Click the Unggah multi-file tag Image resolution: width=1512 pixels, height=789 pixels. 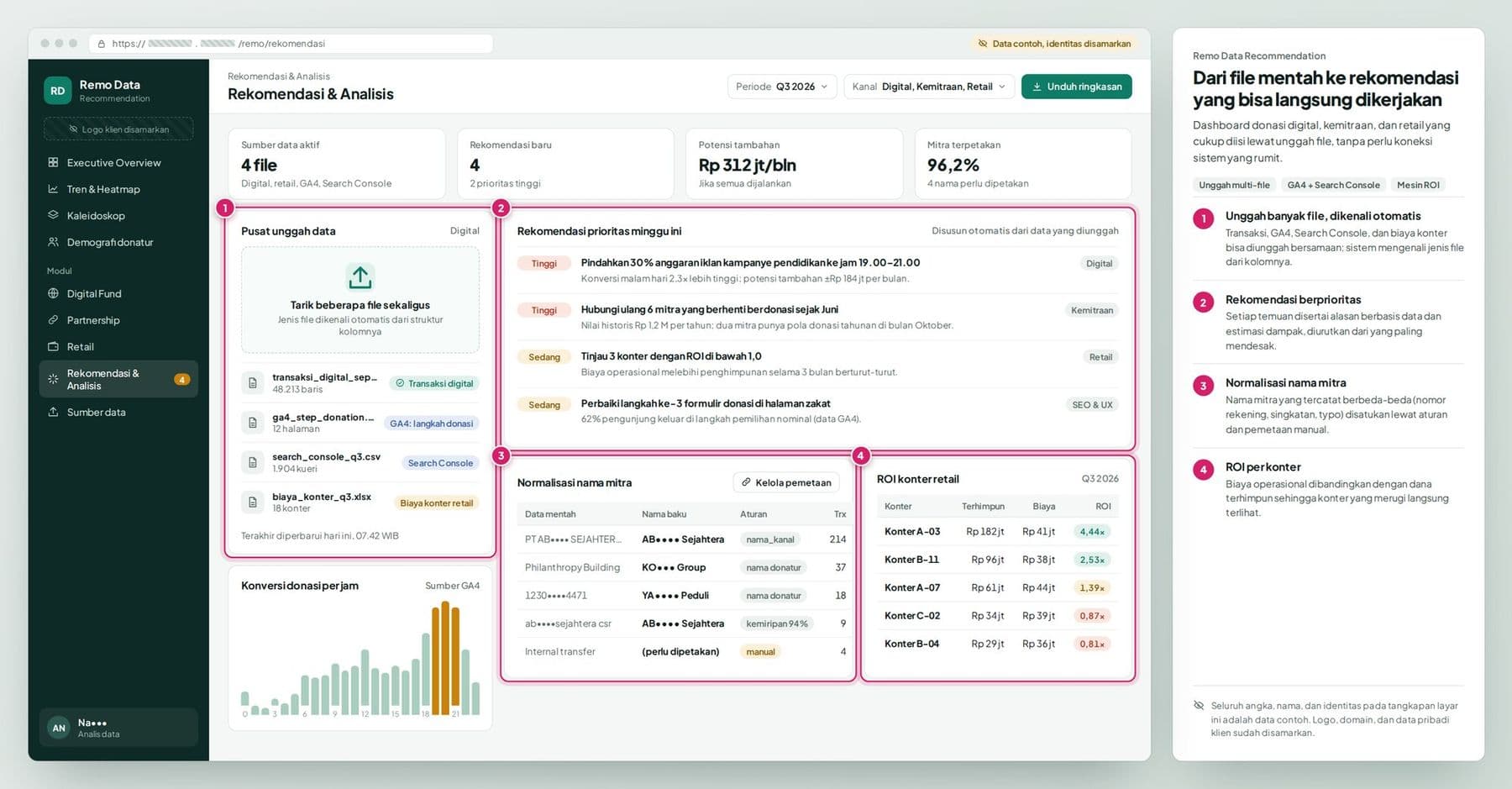(1234, 185)
